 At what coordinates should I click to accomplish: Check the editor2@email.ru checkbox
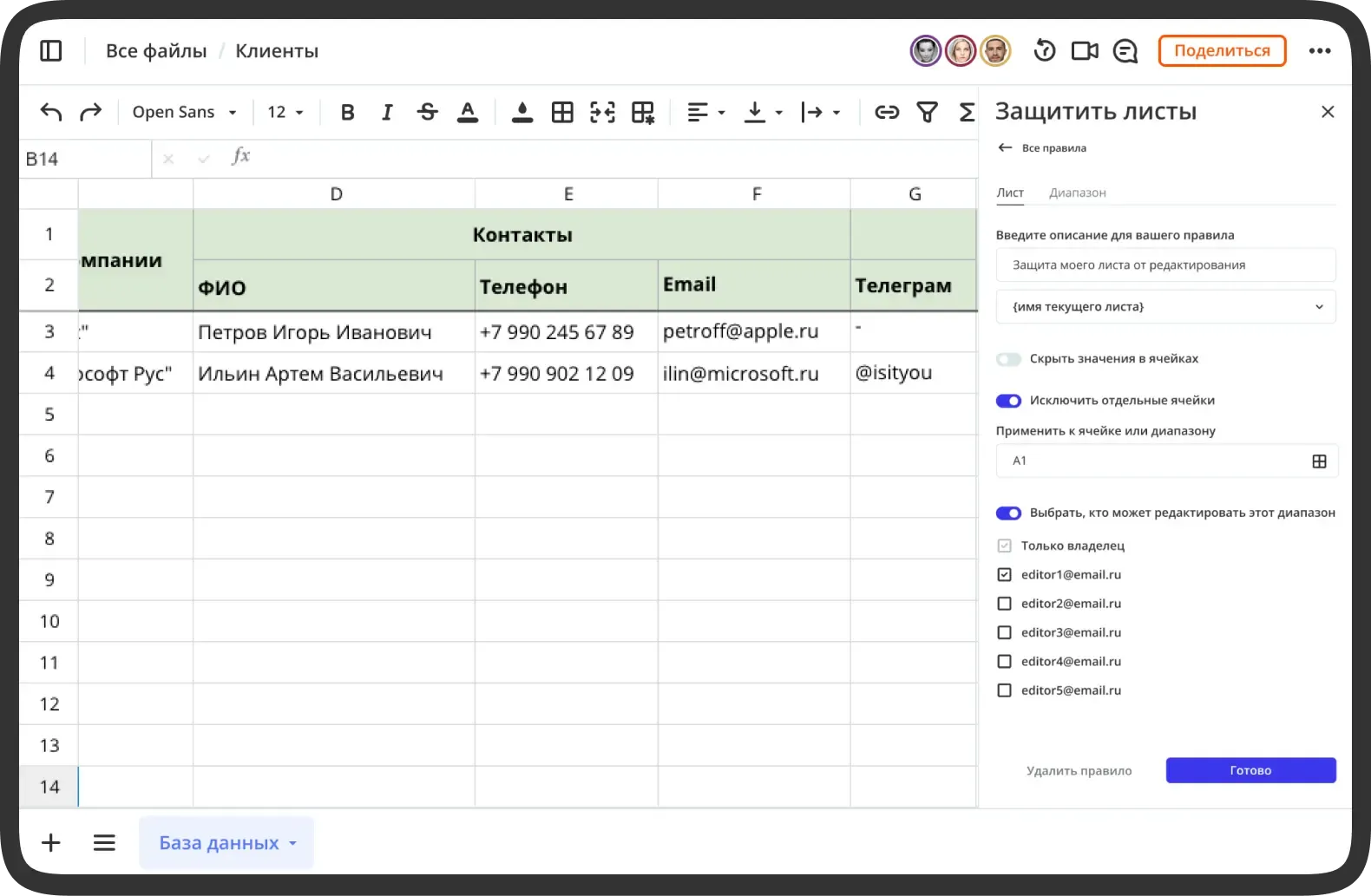coord(1004,604)
